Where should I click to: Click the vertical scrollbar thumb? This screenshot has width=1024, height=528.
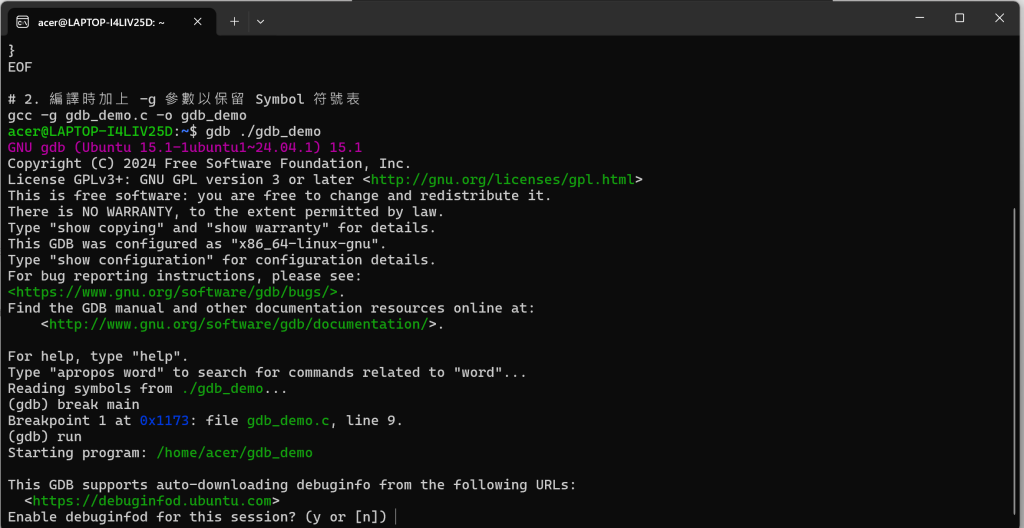(x=1014, y=364)
